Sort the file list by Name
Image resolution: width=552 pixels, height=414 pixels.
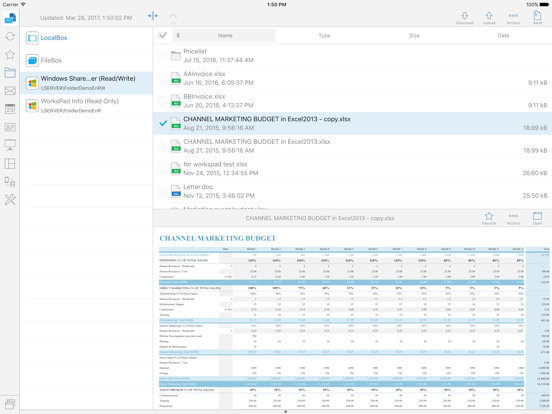point(224,36)
